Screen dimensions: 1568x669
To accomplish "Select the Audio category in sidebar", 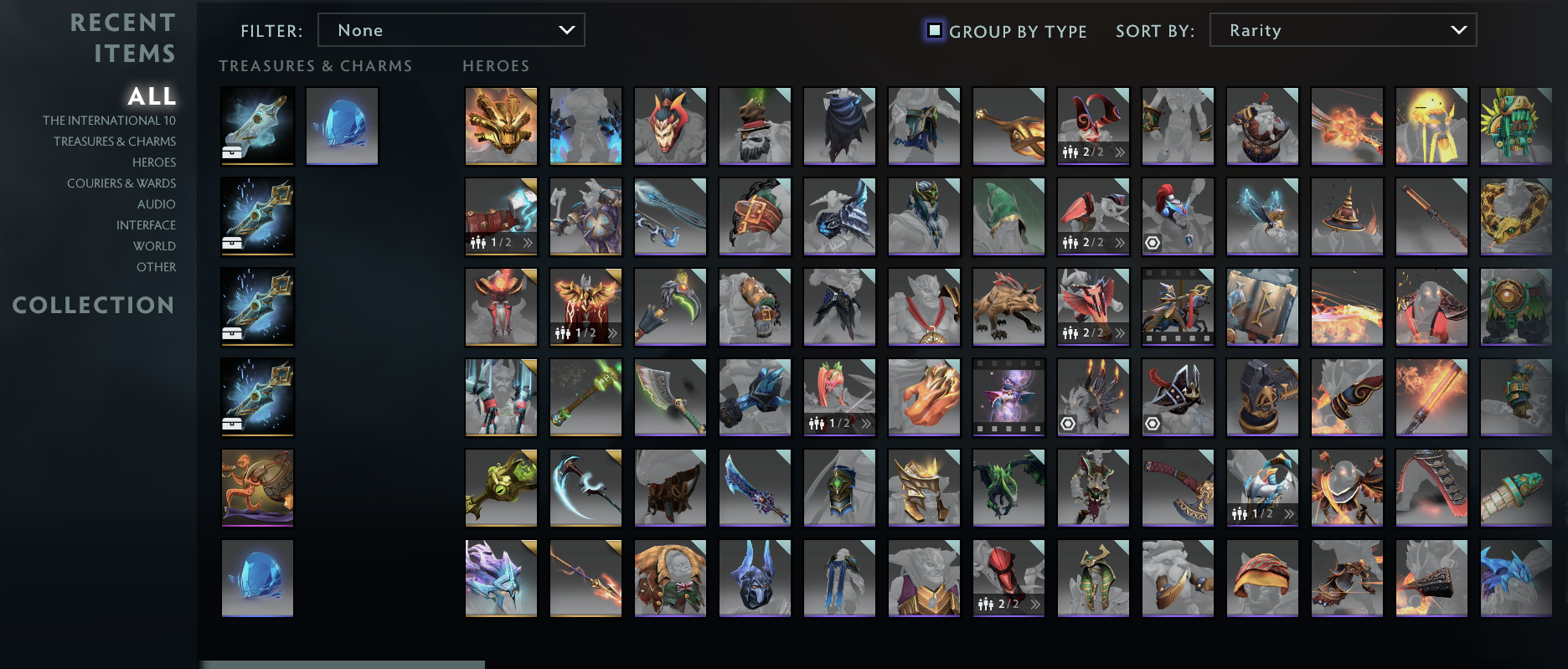I will click(157, 204).
